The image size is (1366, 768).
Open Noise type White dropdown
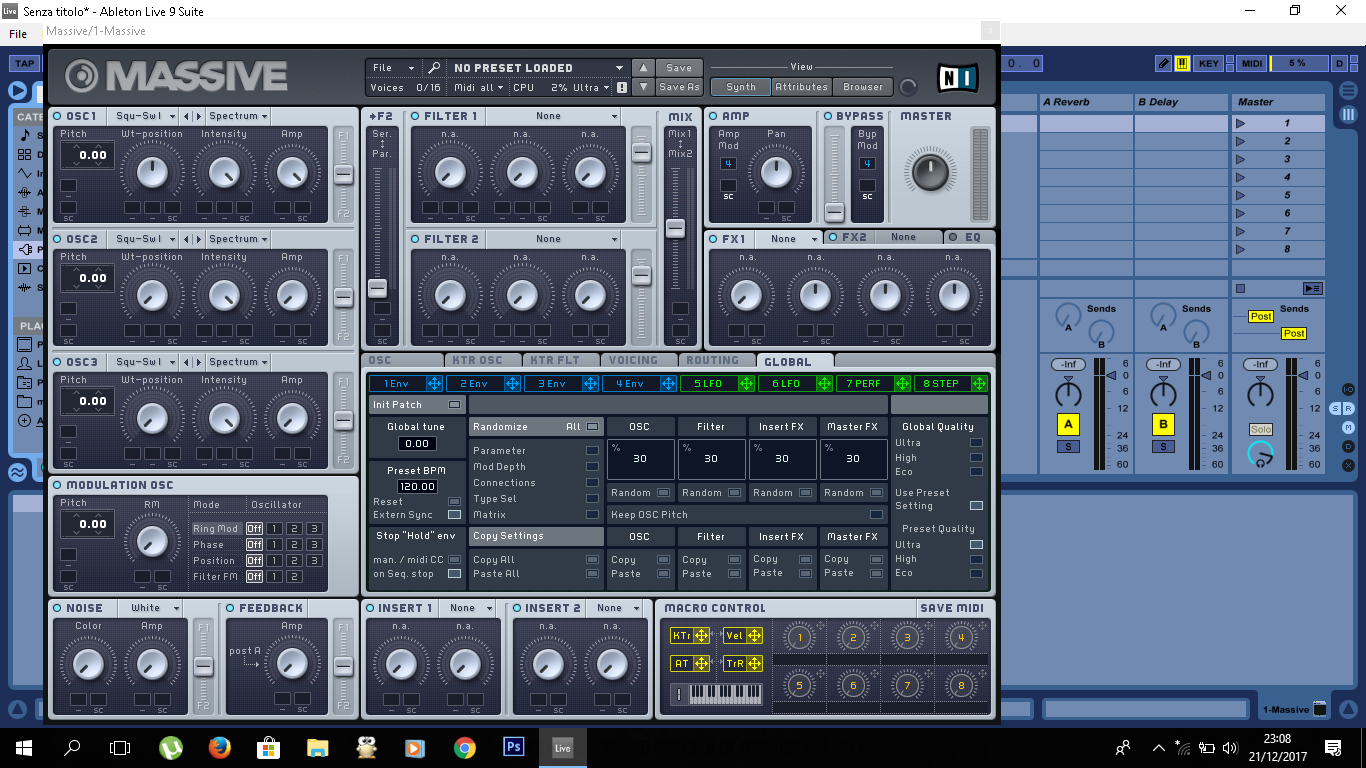150,608
